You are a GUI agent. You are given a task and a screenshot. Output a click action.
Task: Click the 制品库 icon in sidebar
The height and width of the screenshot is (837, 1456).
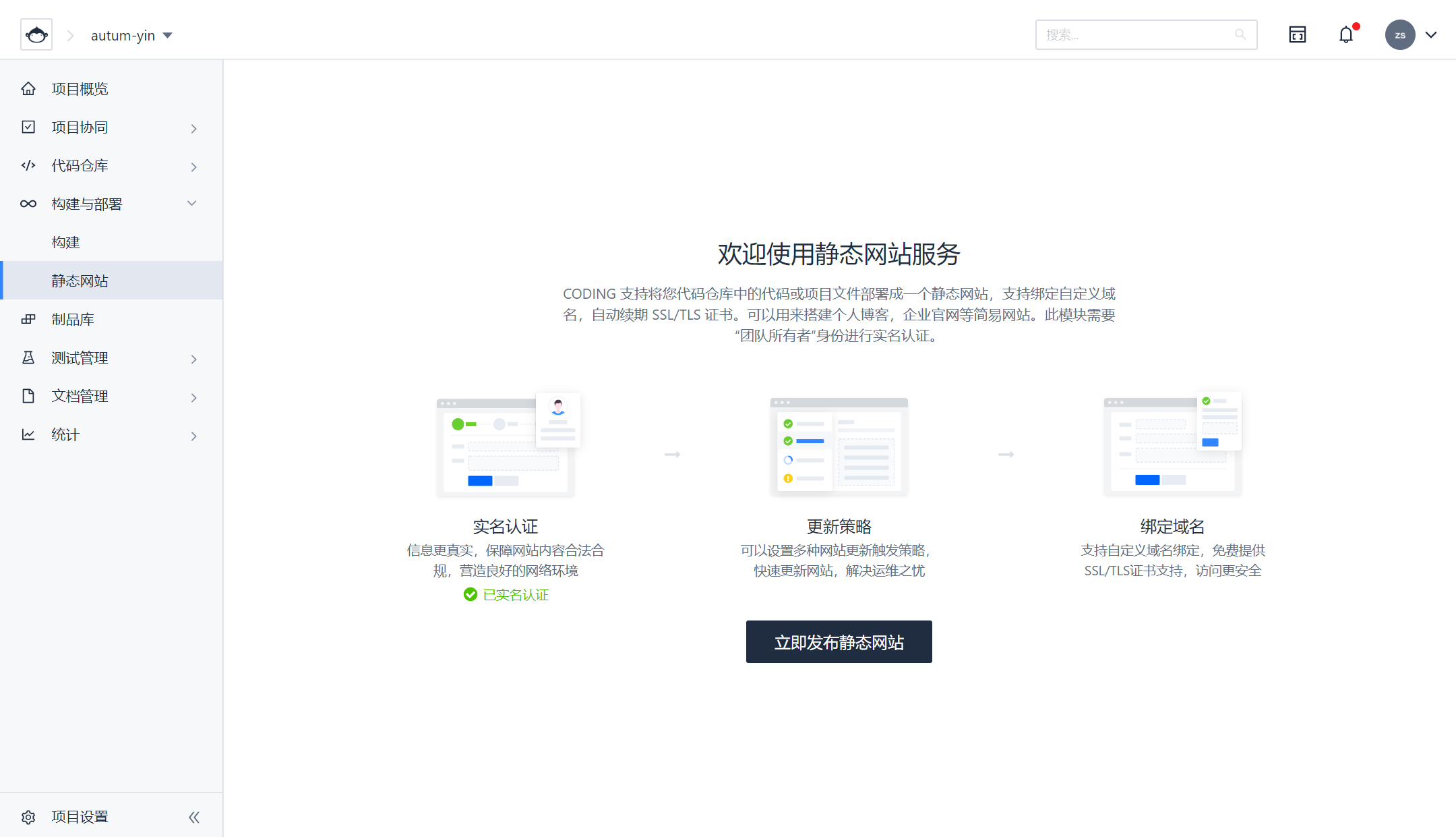[x=28, y=319]
